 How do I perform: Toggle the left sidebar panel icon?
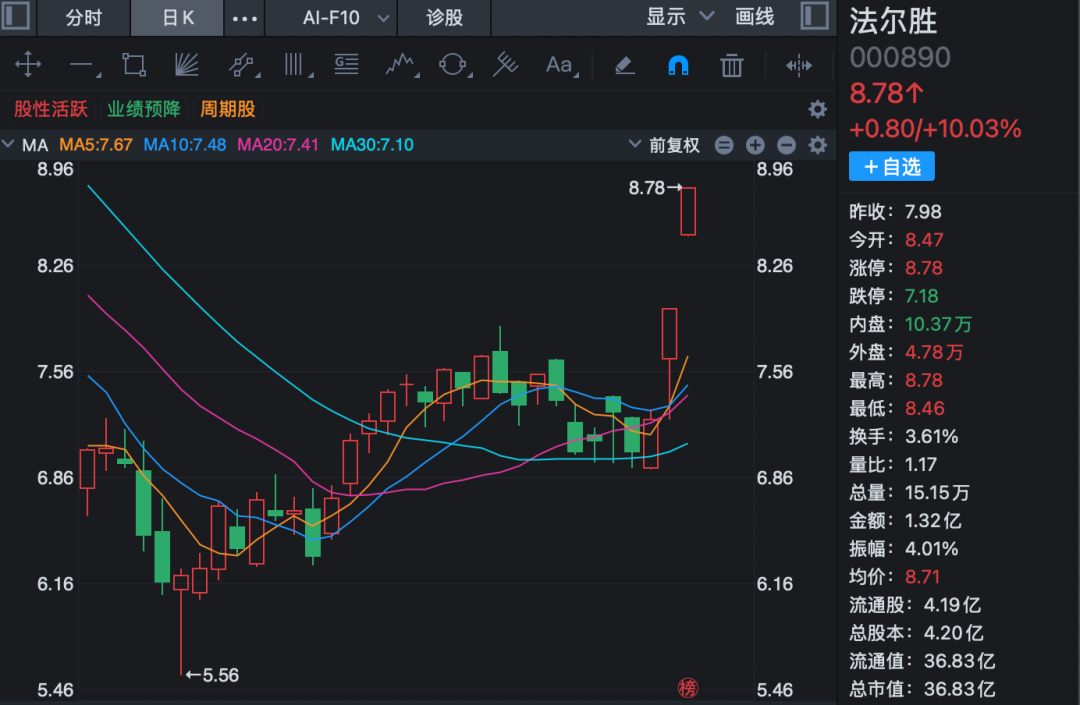tap(15, 16)
